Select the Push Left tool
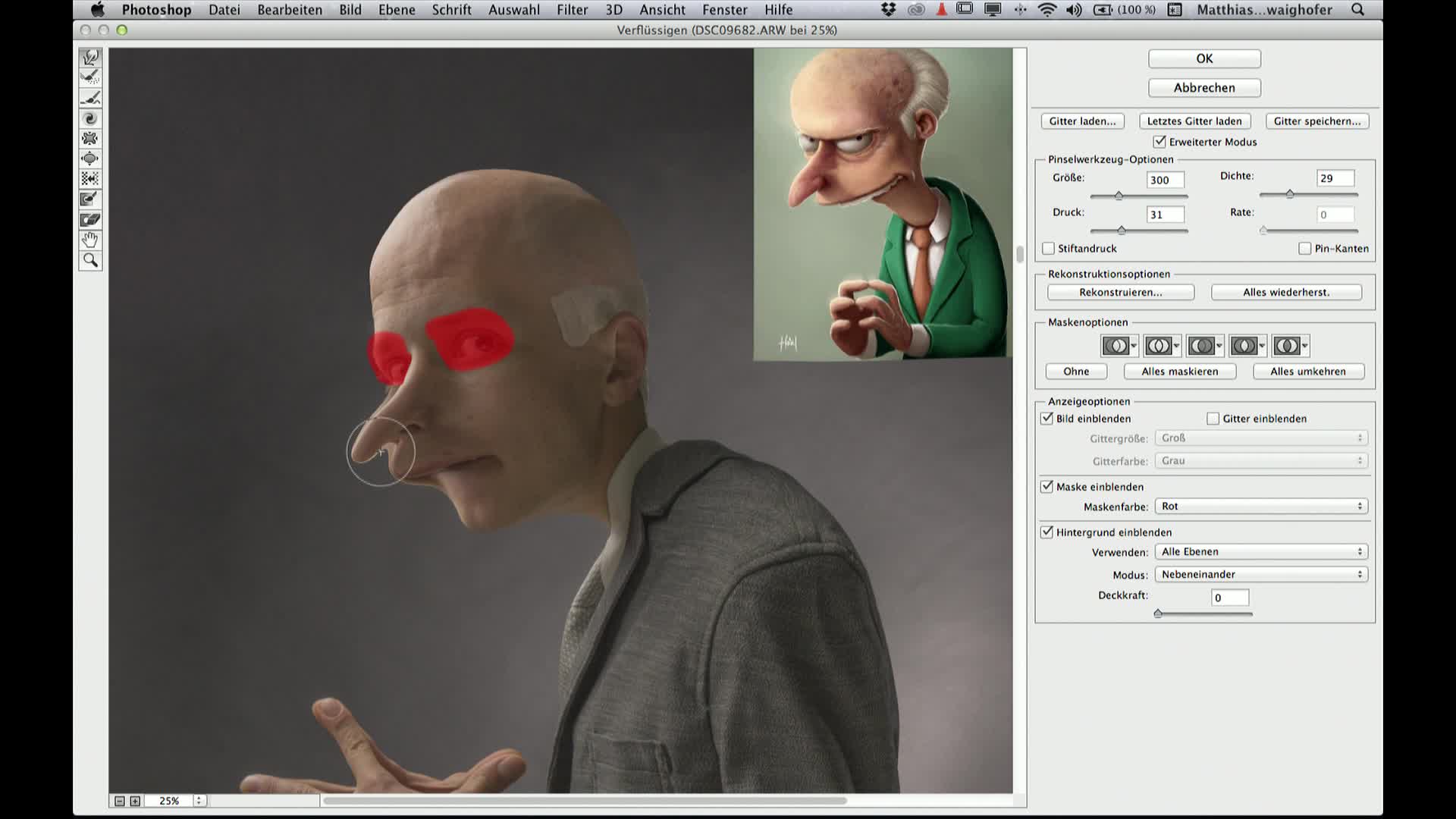Screen dimensions: 1456x819 tap(90, 178)
